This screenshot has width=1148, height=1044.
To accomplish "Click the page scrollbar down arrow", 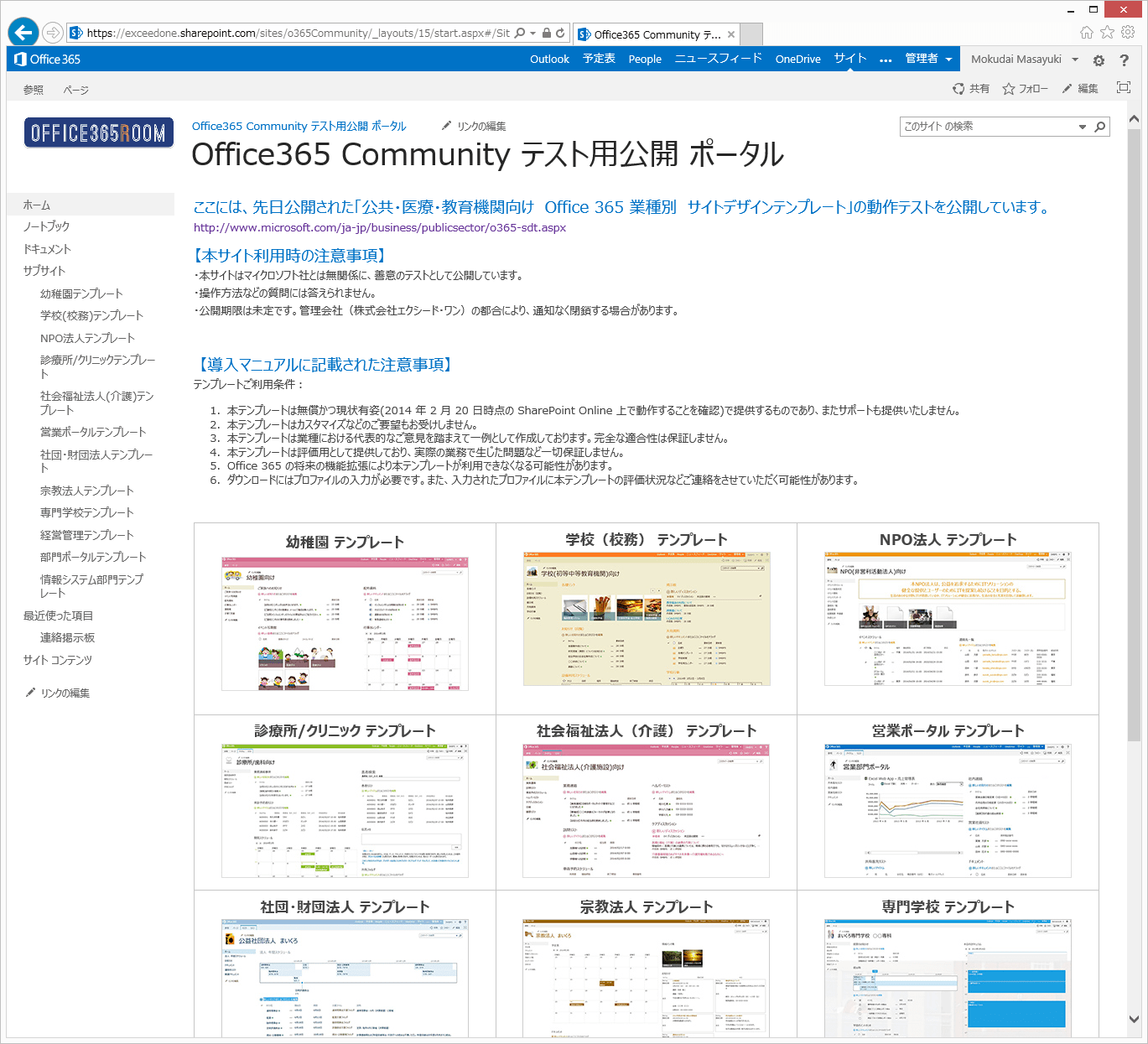I will tap(1134, 1020).
